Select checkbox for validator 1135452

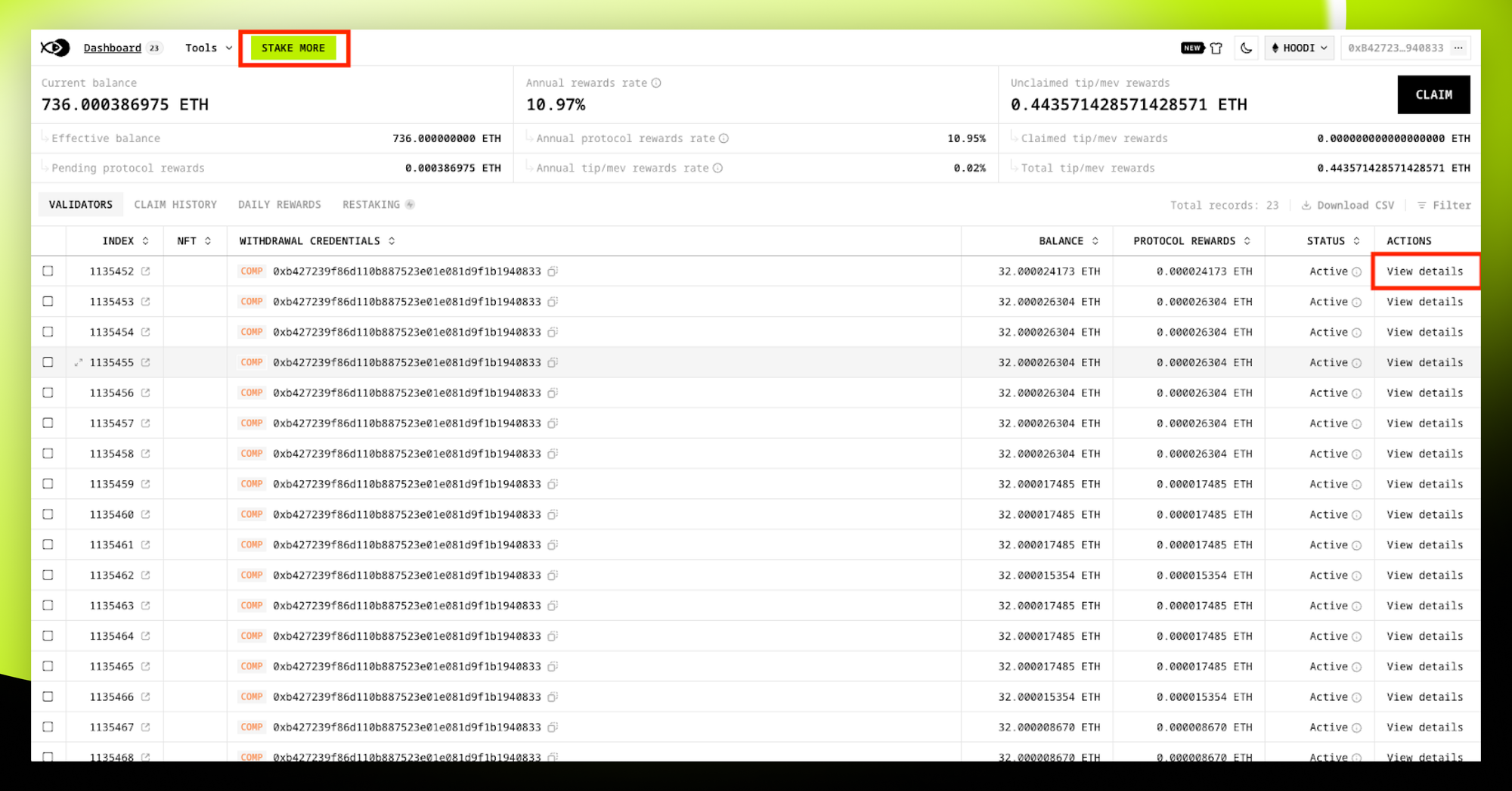click(x=48, y=271)
